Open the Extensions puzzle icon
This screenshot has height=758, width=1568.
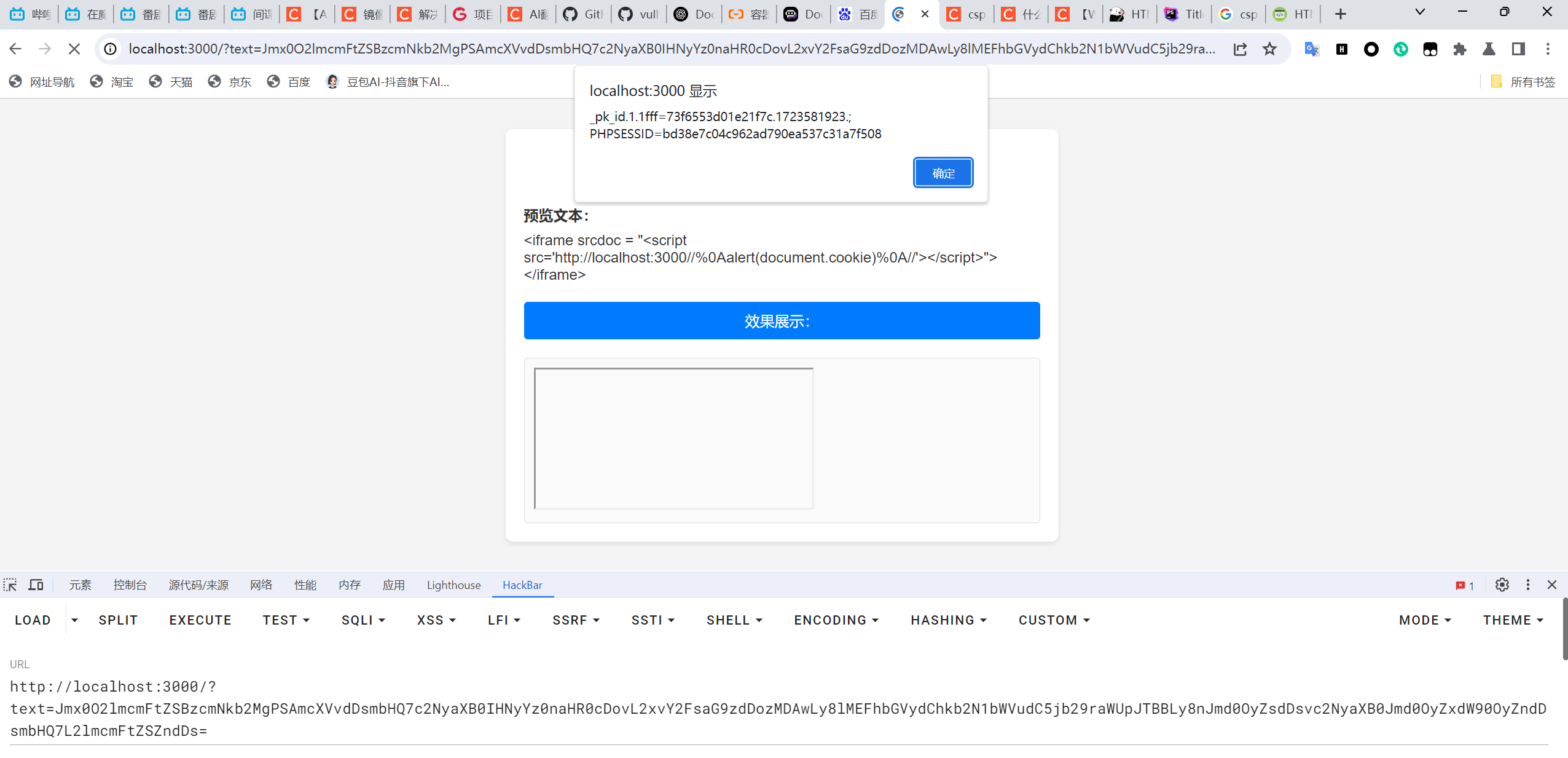[1459, 49]
